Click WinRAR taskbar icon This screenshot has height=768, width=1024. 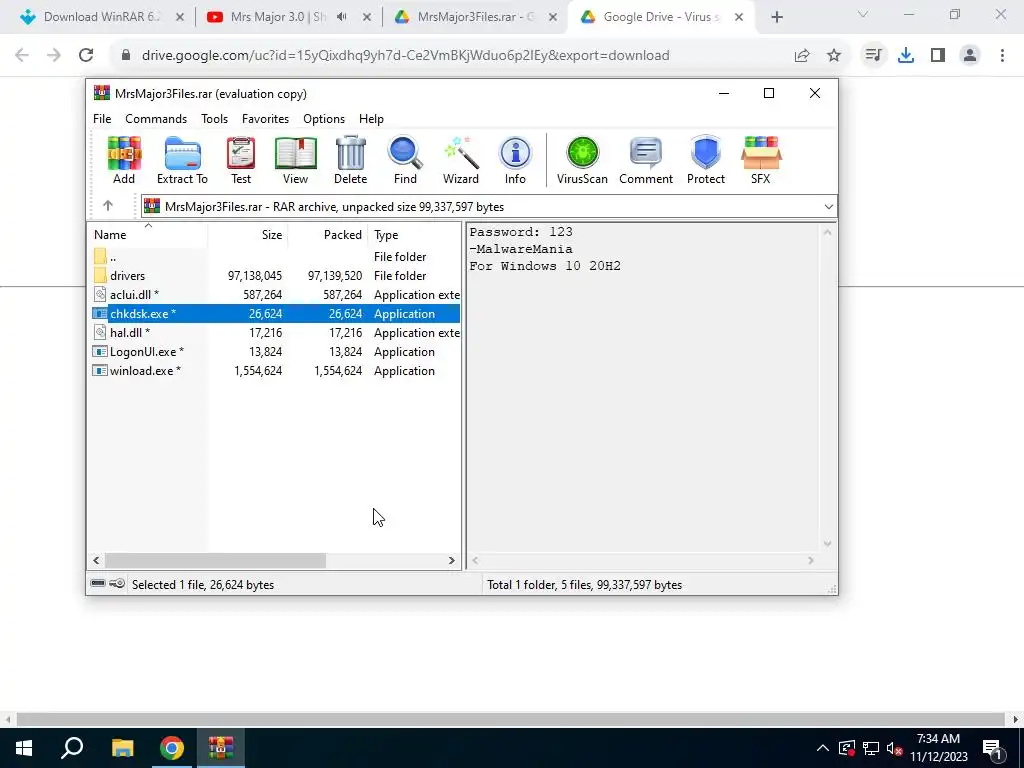221,748
